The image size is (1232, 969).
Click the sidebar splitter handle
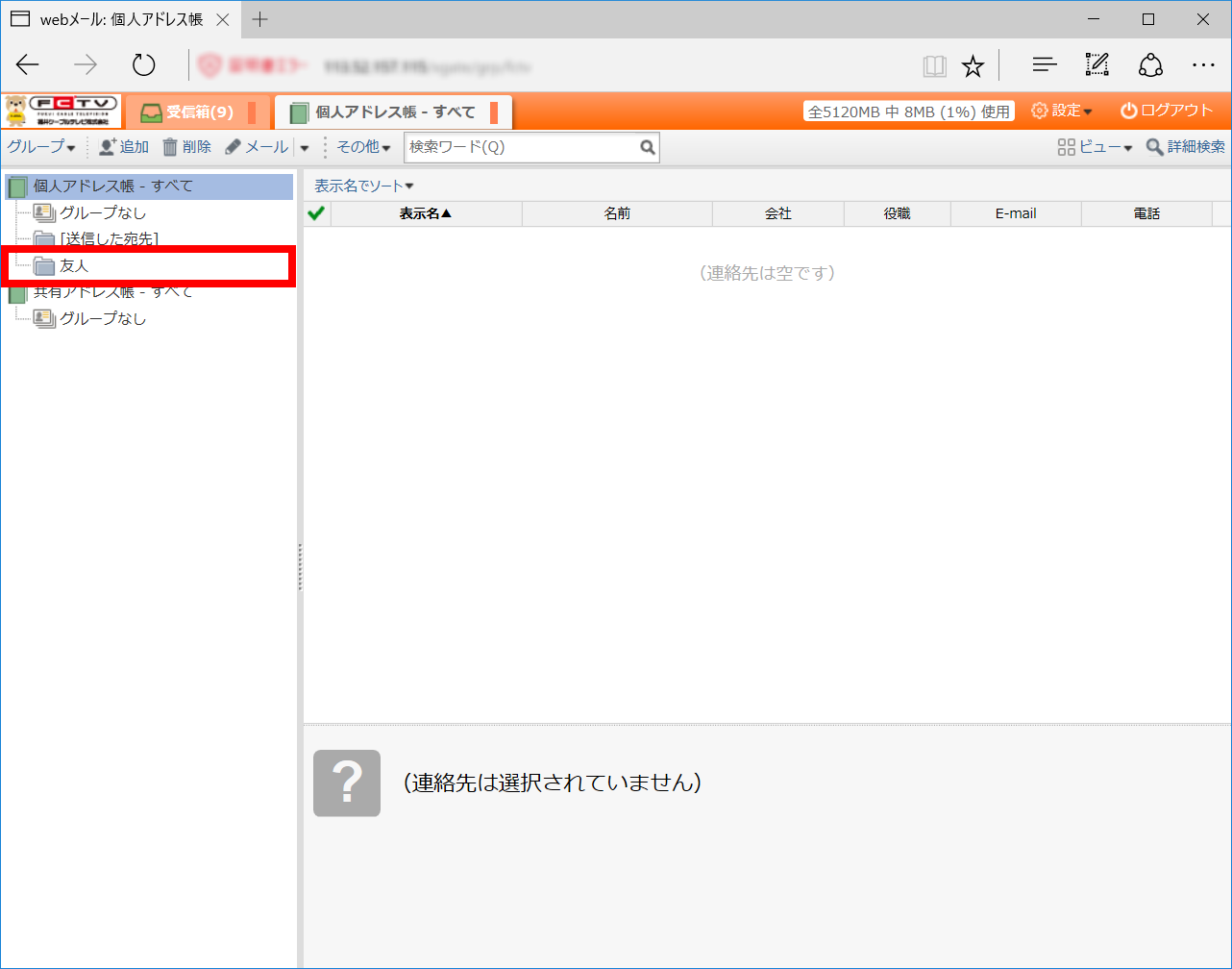(x=300, y=567)
